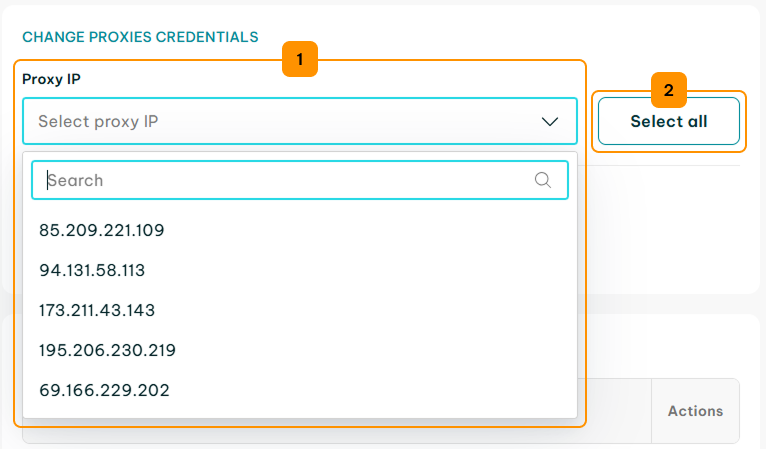Click the orange number 2 badge

tap(669, 90)
